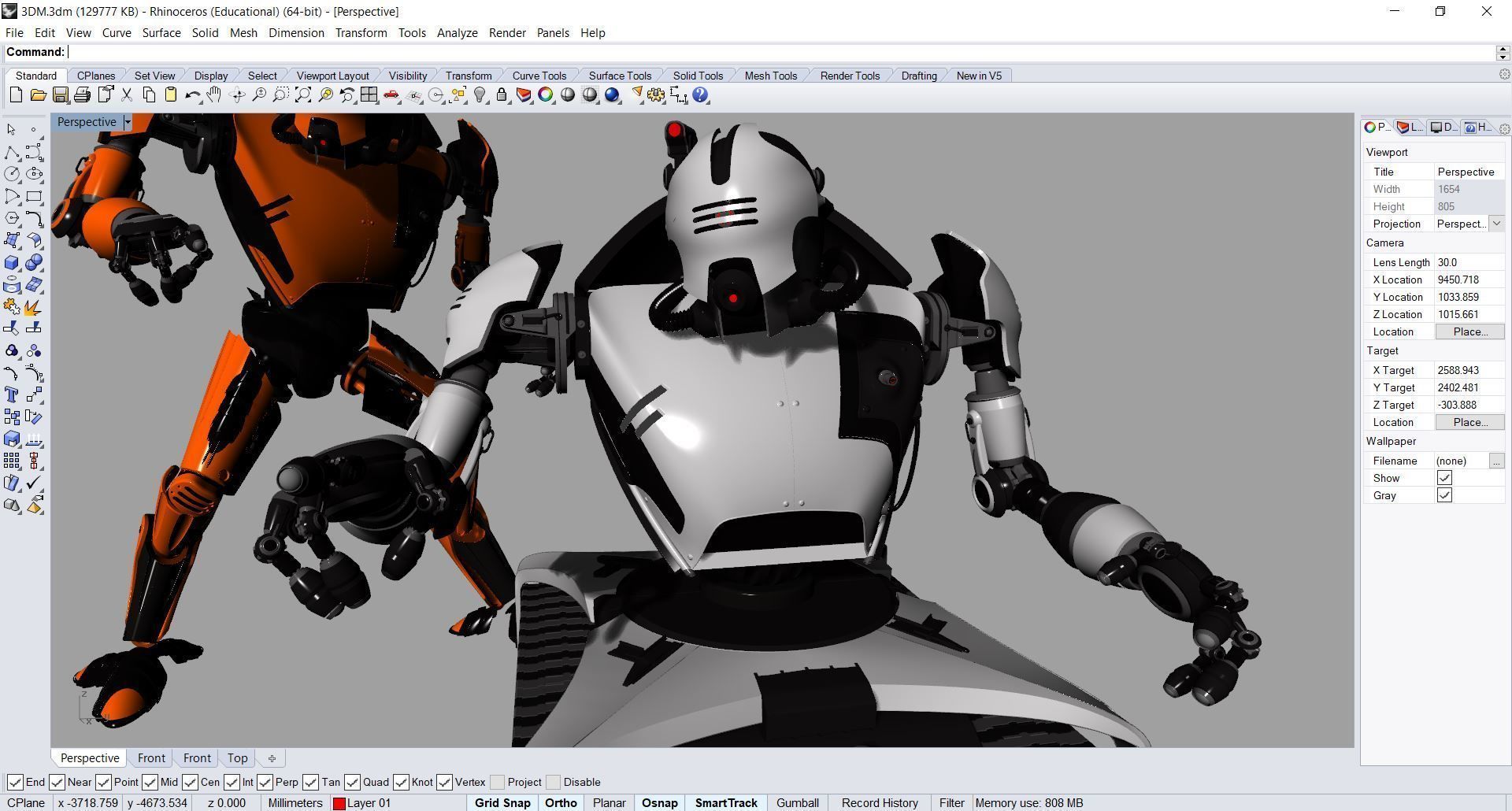Select the Polyline tool in left sidebar
The width and height of the screenshot is (1512, 811).
tap(12, 152)
